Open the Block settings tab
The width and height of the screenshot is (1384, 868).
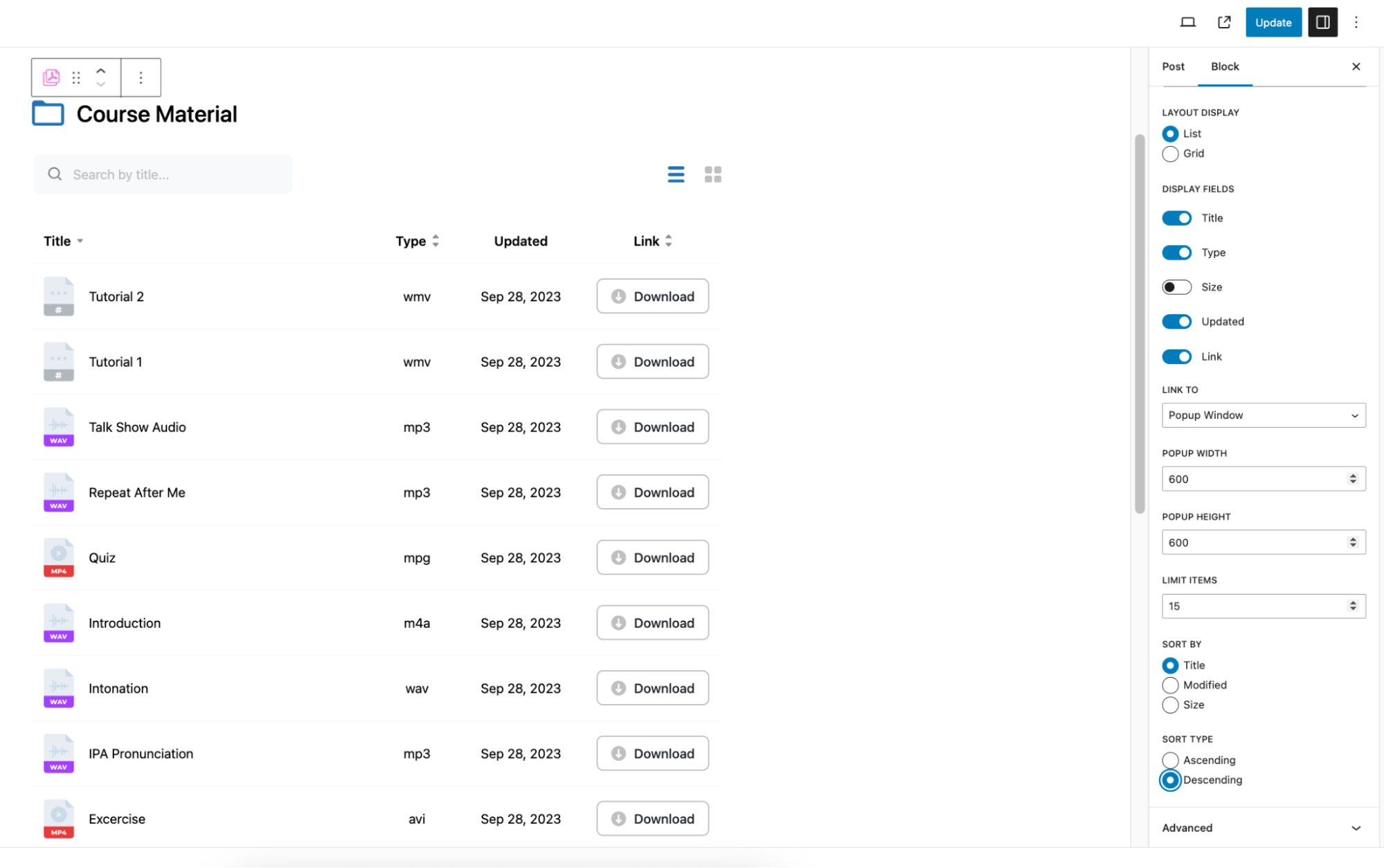[1225, 66]
